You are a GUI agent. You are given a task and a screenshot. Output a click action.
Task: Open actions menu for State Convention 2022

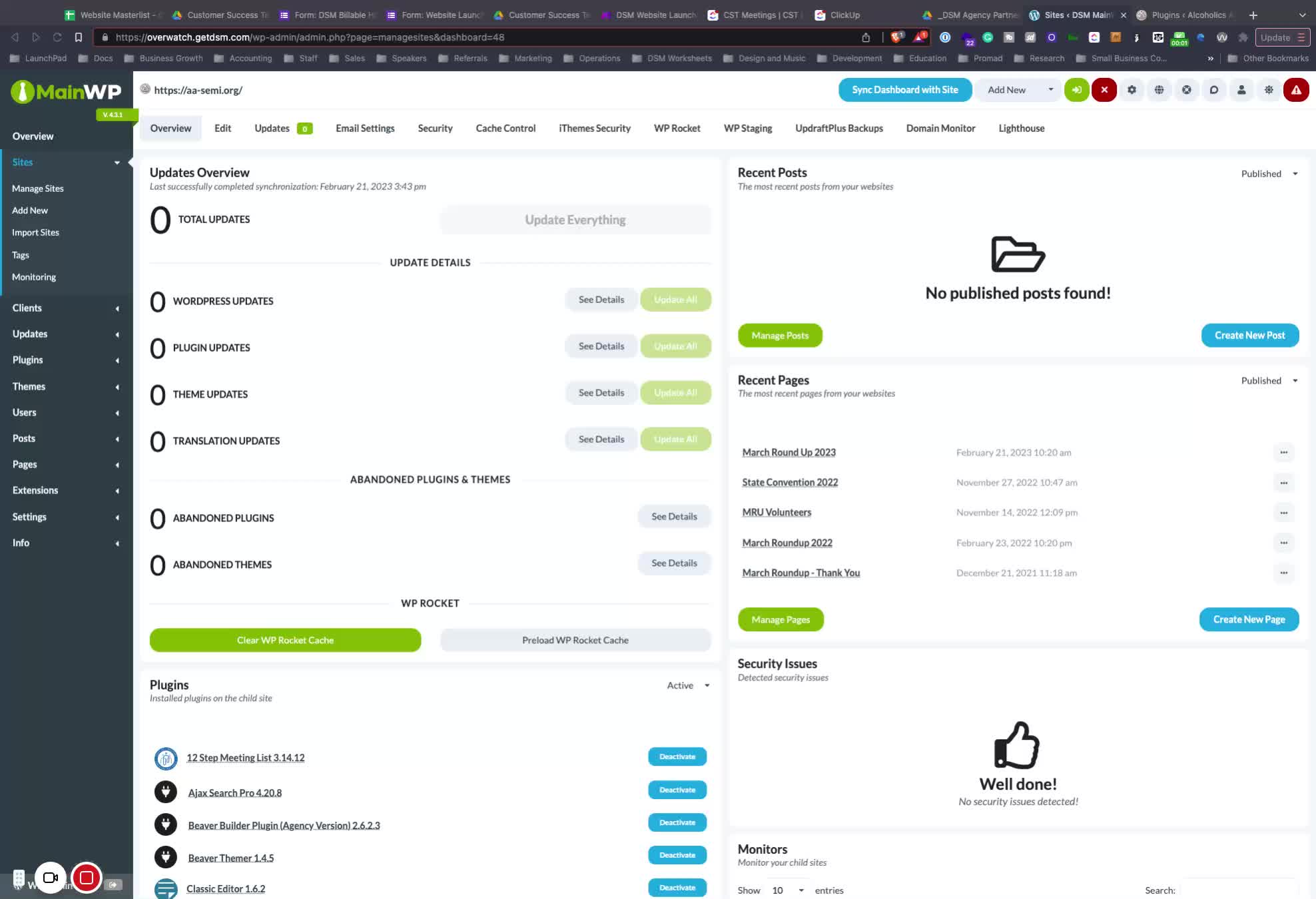(x=1283, y=483)
